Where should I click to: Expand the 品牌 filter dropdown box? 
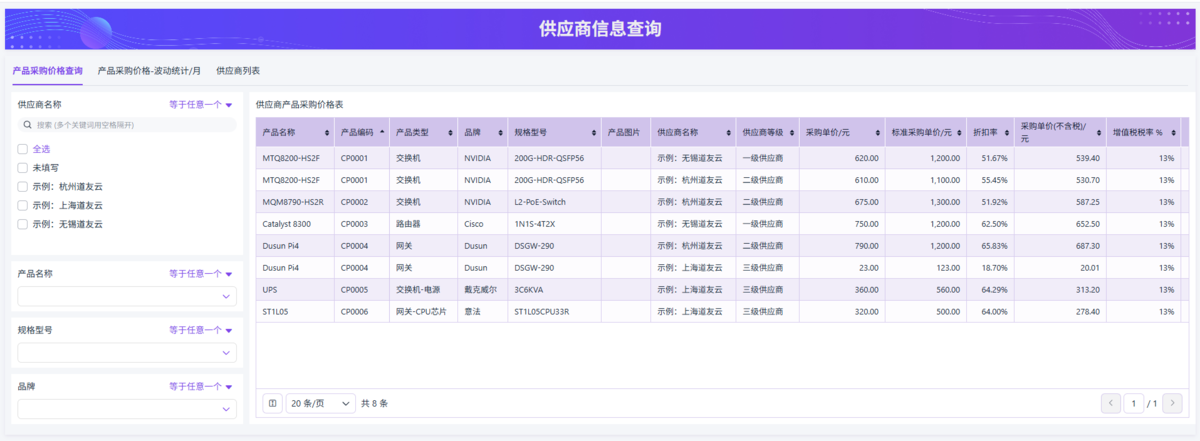coord(127,409)
